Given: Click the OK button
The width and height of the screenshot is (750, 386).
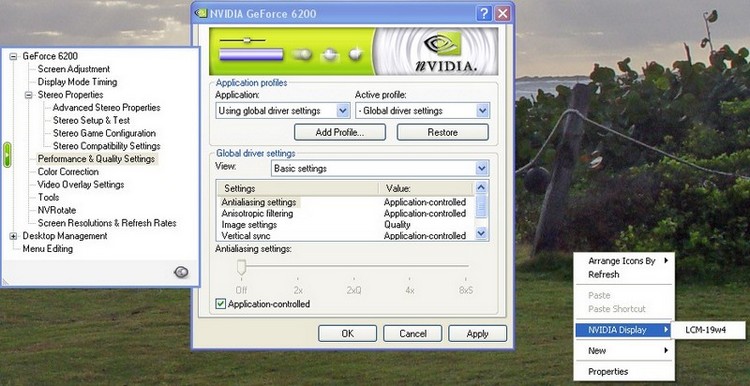Looking at the screenshot, I should click(347, 334).
